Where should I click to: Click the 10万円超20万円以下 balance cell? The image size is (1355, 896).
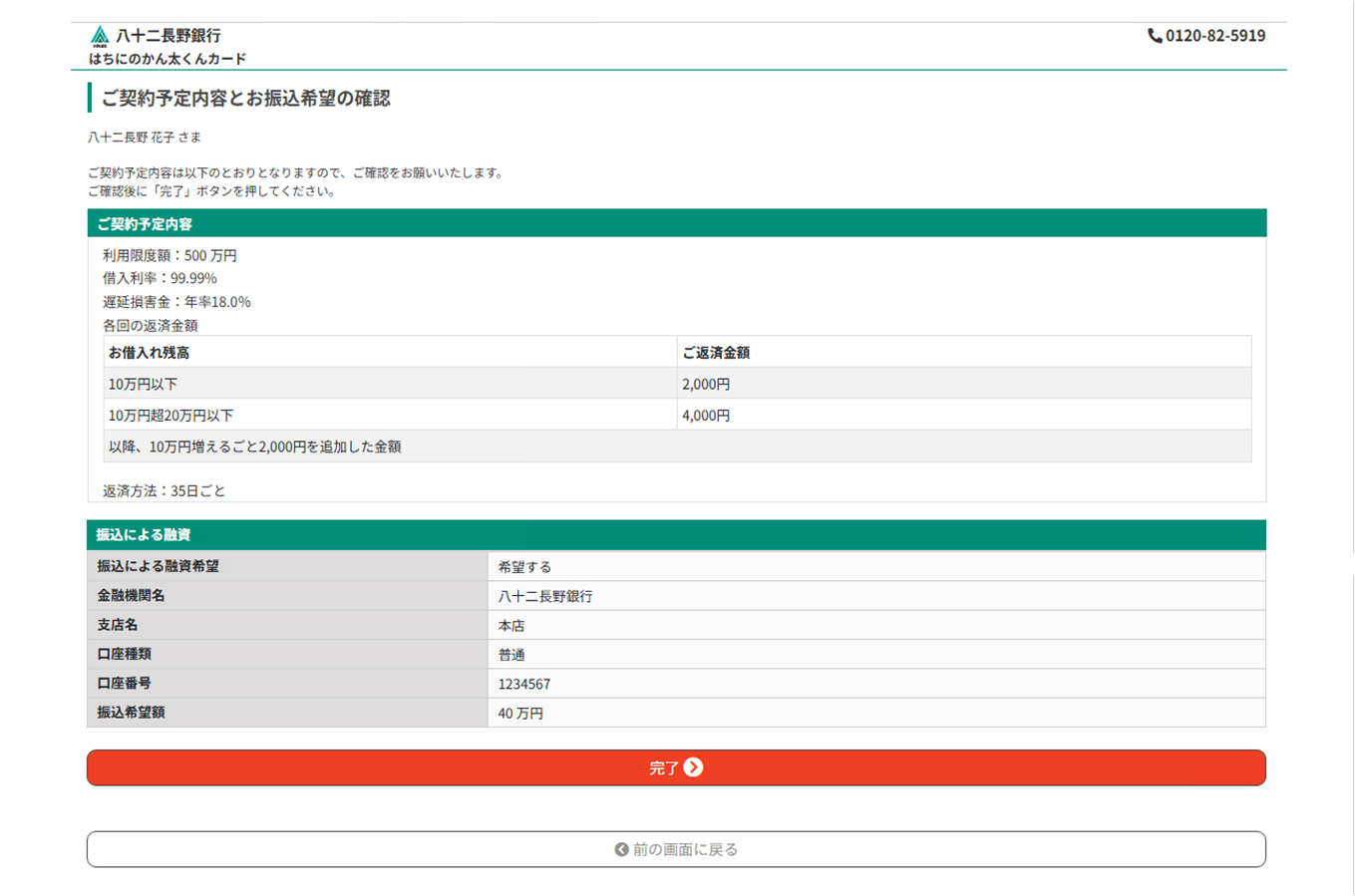pos(170,416)
